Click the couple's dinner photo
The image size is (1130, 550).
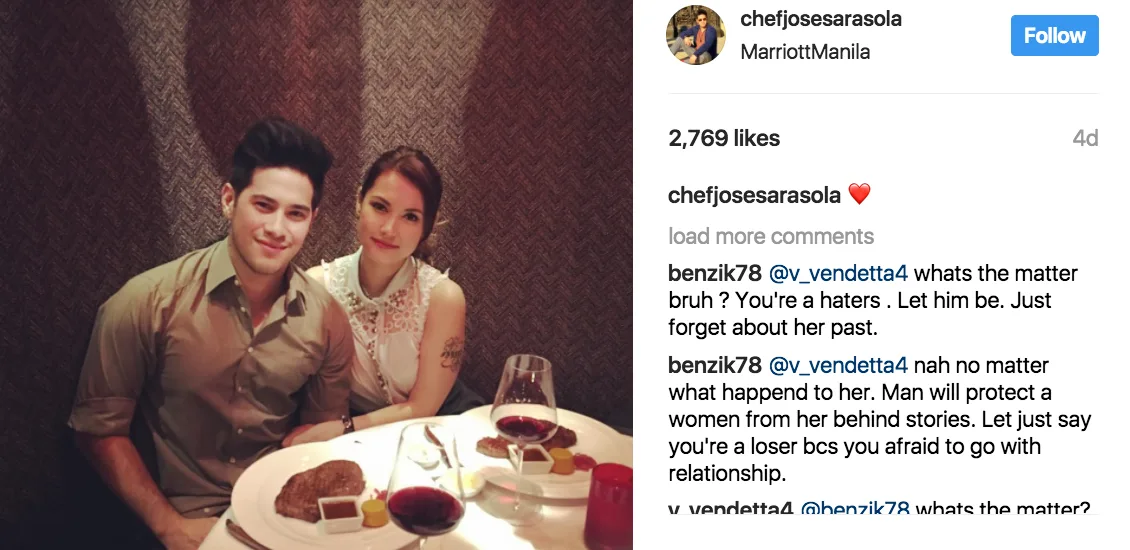pyautogui.click(x=316, y=275)
